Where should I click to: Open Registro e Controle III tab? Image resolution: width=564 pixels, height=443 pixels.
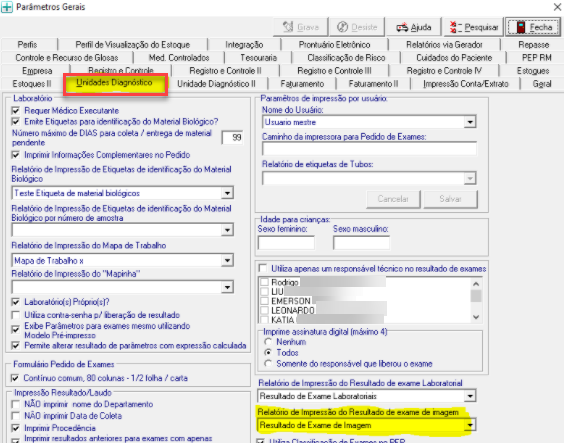click(334, 71)
